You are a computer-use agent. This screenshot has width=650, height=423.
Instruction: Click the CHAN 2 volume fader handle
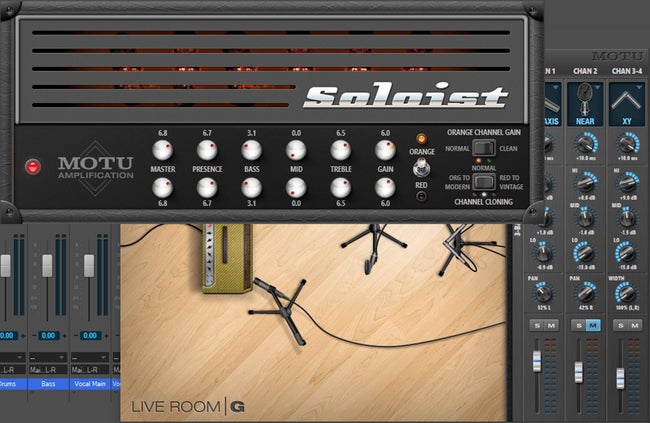pos(578,372)
